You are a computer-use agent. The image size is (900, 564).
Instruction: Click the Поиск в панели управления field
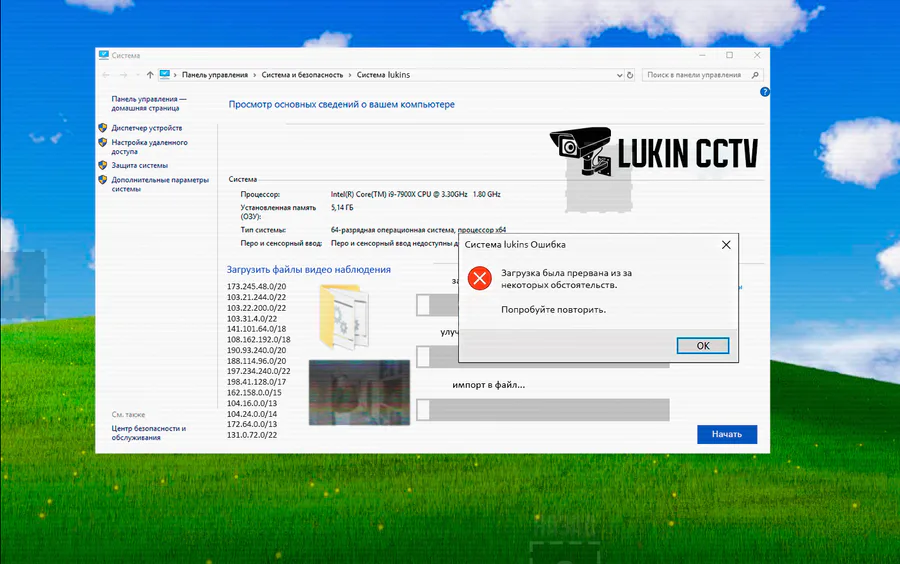click(x=703, y=75)
